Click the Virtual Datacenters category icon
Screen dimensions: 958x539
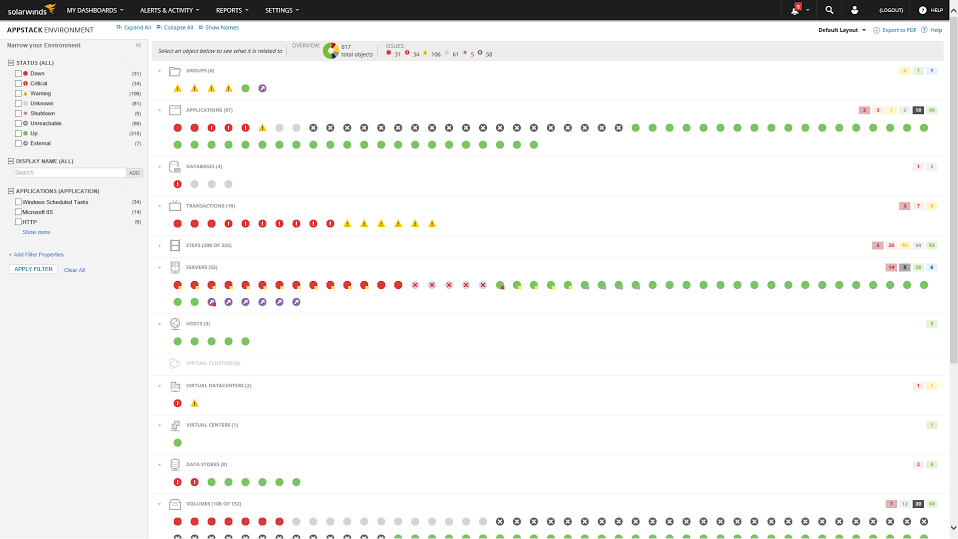click(175, 386)
